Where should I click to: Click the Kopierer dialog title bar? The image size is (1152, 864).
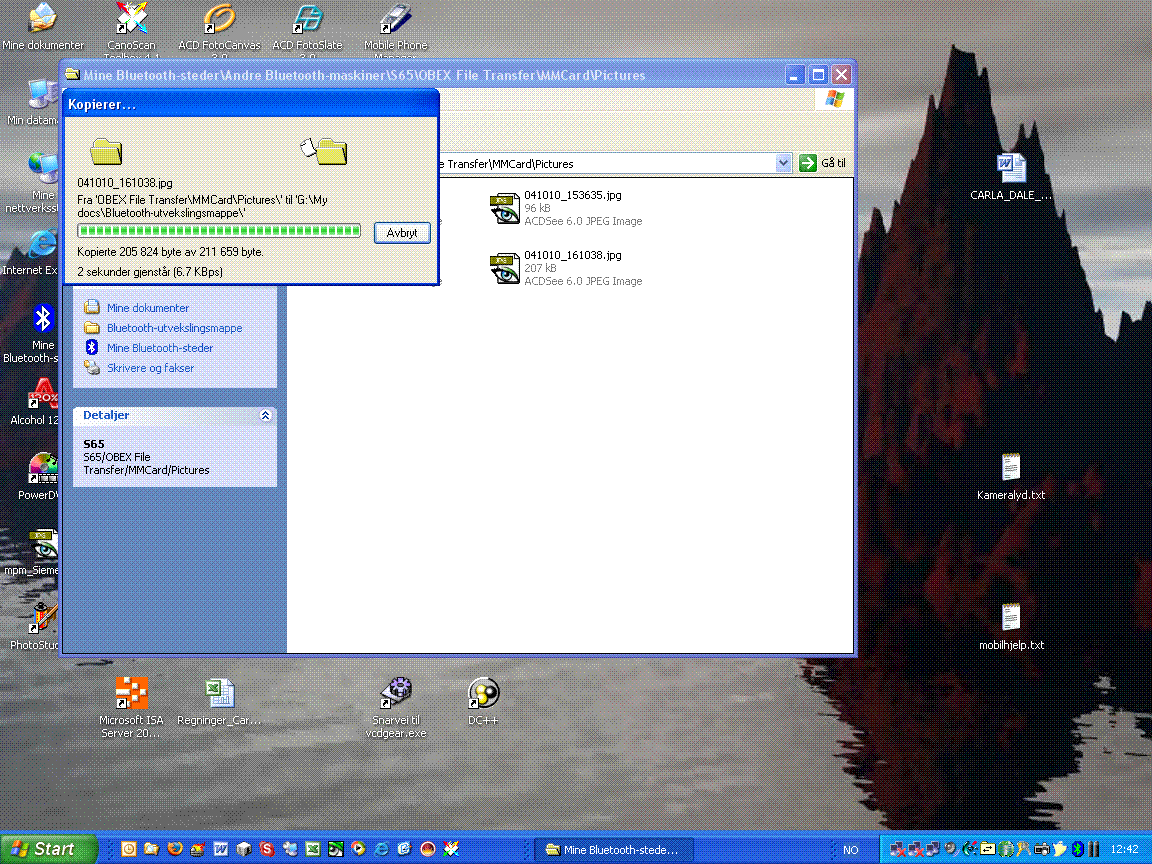coord(251,104)
